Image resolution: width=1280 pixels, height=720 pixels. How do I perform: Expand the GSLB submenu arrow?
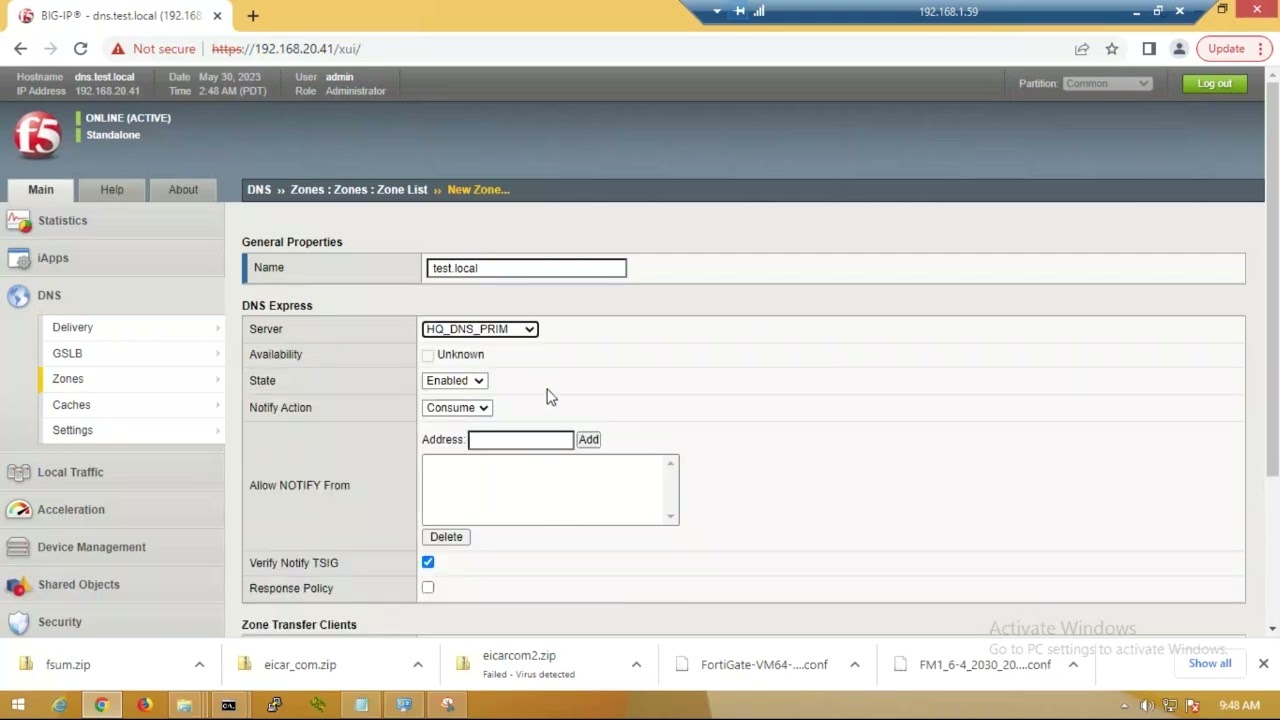coord(217,353)
